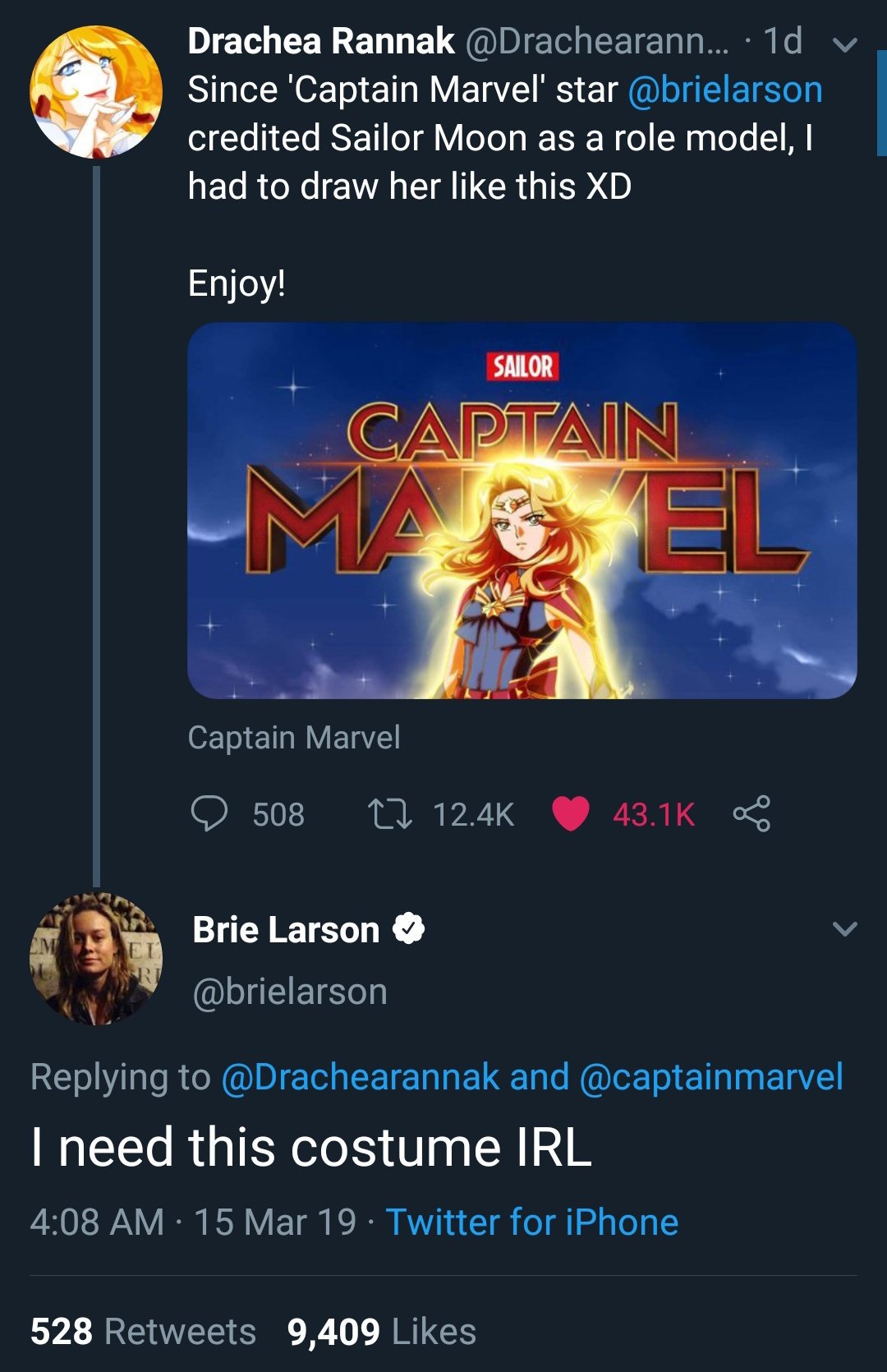Click the 4:08 AM timestamp

coord(97,1222)
